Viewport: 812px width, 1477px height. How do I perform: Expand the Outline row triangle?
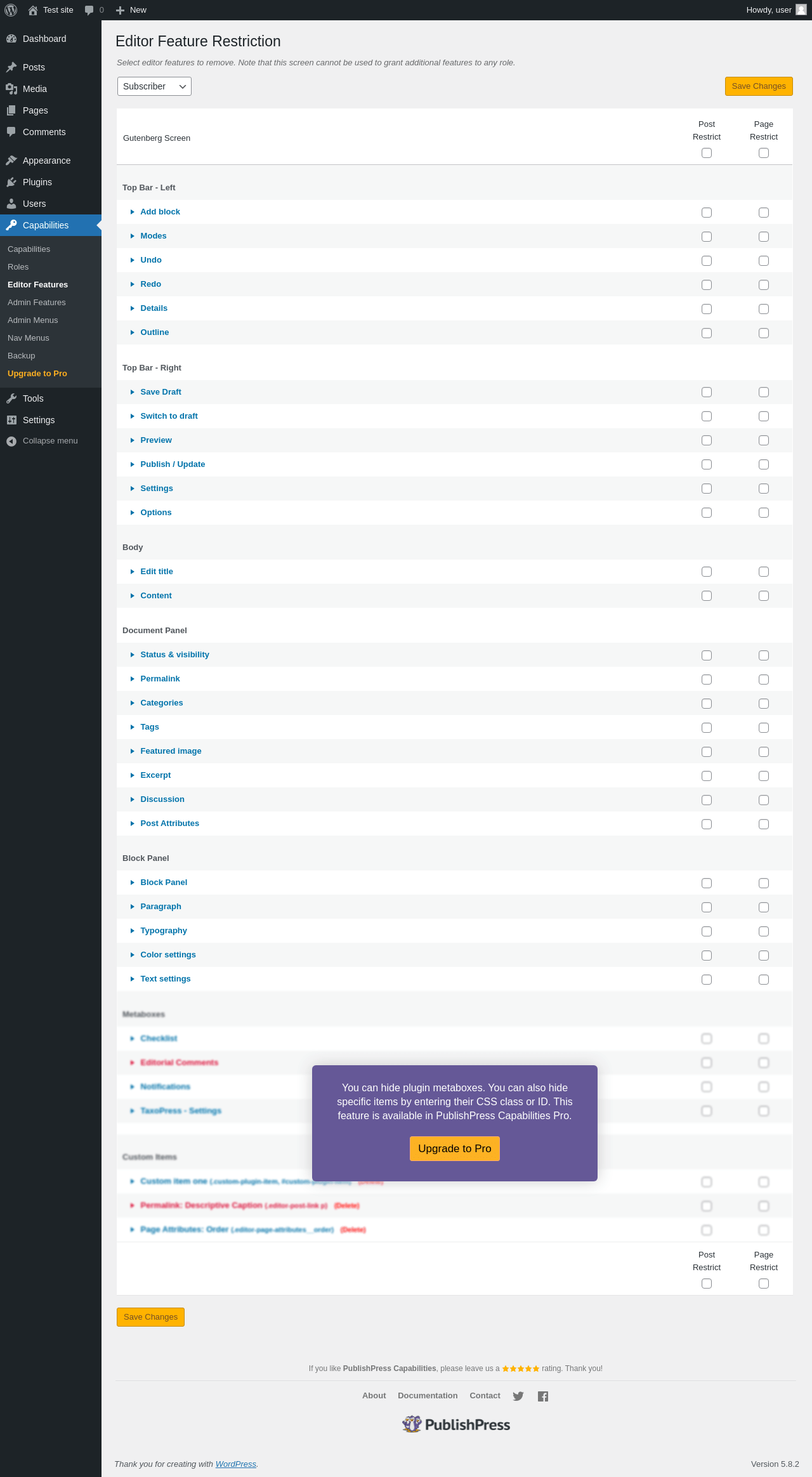tap(133, 332)
